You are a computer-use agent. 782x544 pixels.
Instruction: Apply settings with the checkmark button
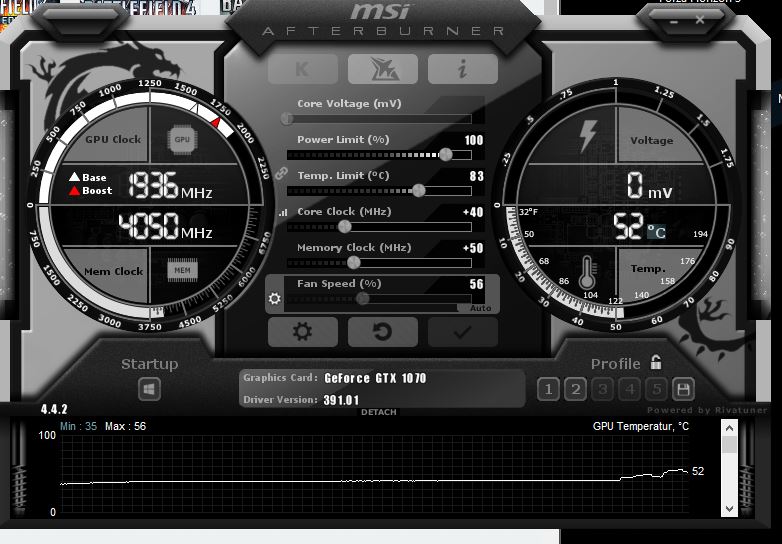[x=463, y=332]
